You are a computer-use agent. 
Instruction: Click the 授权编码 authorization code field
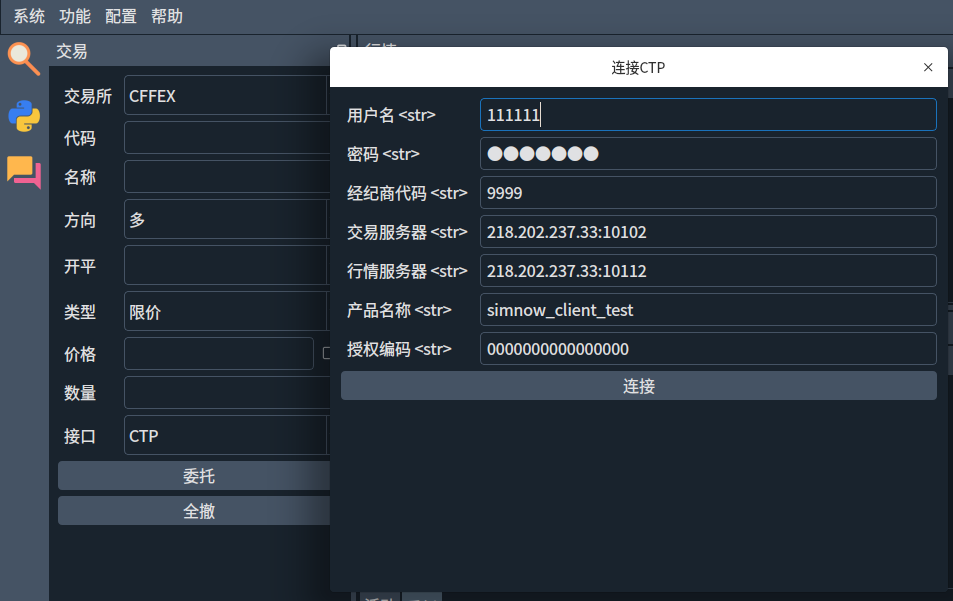point(707,348)
